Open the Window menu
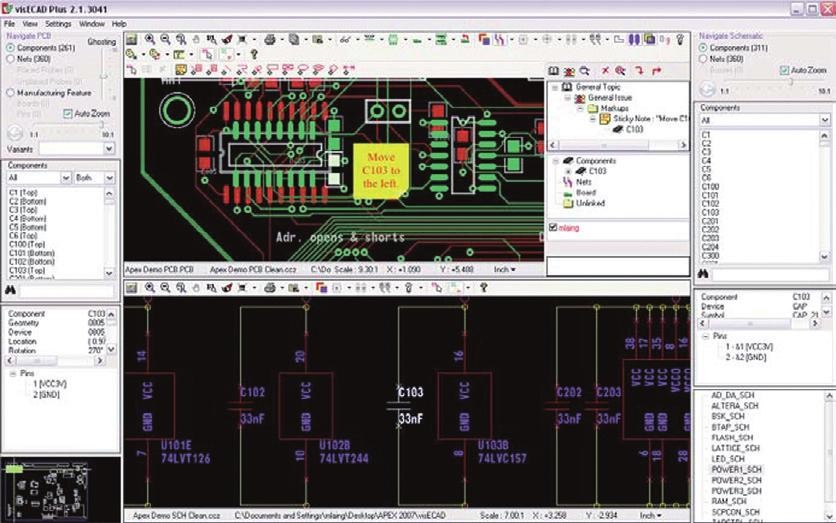The image size is (836, 523). [91, 23]
